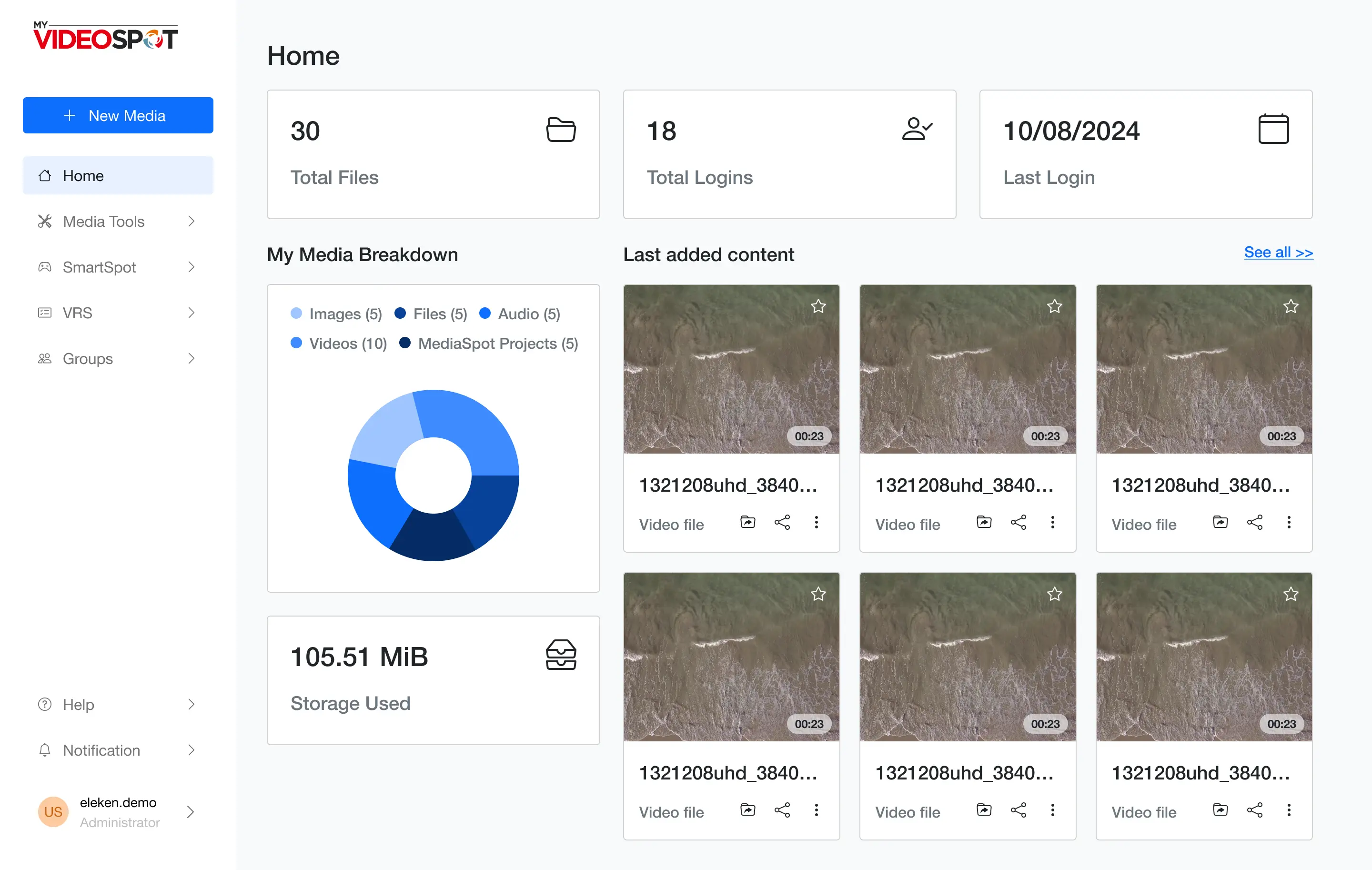This screenshot has height=870, width=1372.
Task: Click the calendar icon on Last Login card
Action: pyautogui.click(x=1273, y=129)
